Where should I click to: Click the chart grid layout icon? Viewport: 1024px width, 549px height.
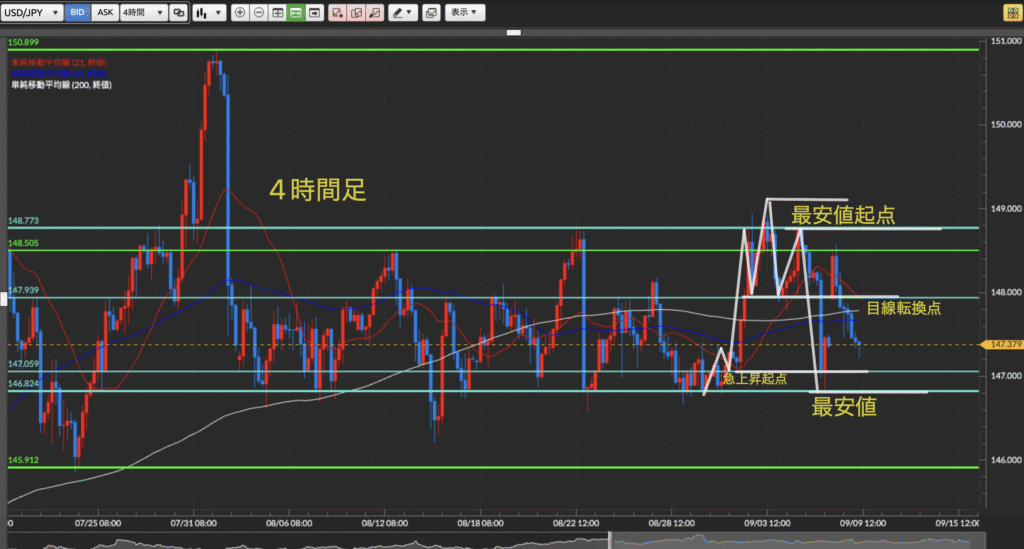pyautogui.click(x=278, y=12)
